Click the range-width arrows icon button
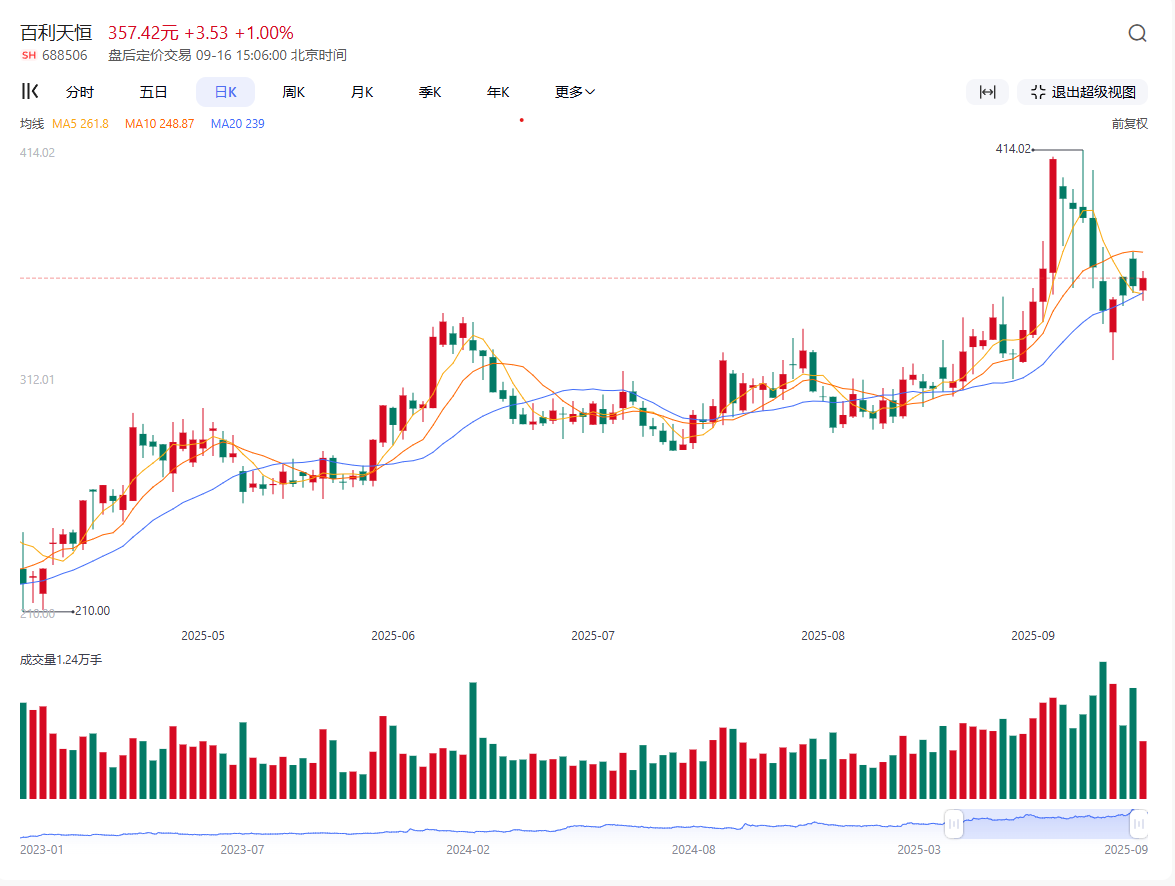Screen dimensions: 1175x886 tap(987, 92)
